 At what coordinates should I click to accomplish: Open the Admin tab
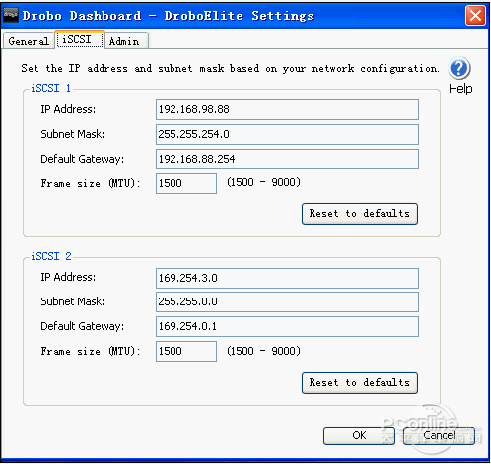126,41
